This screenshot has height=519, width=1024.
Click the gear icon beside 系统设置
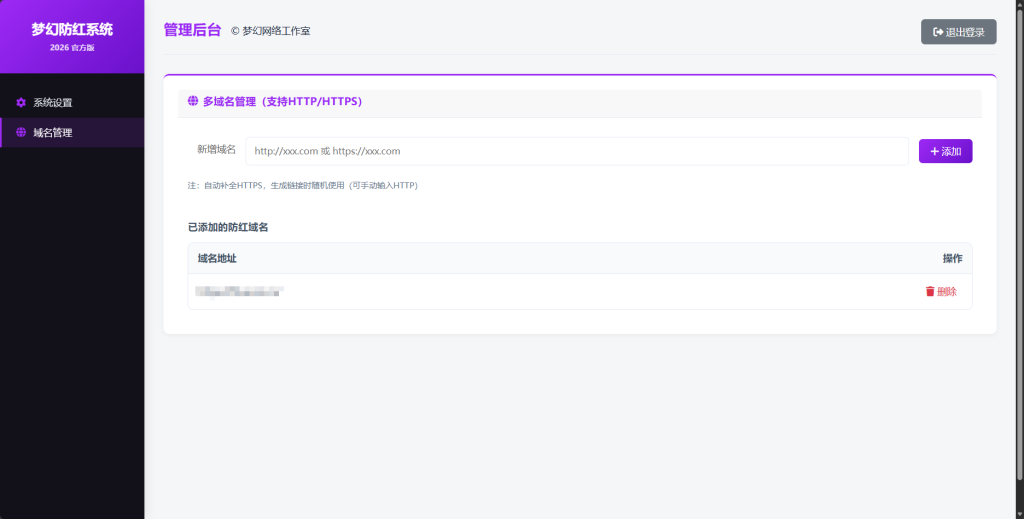21,102
